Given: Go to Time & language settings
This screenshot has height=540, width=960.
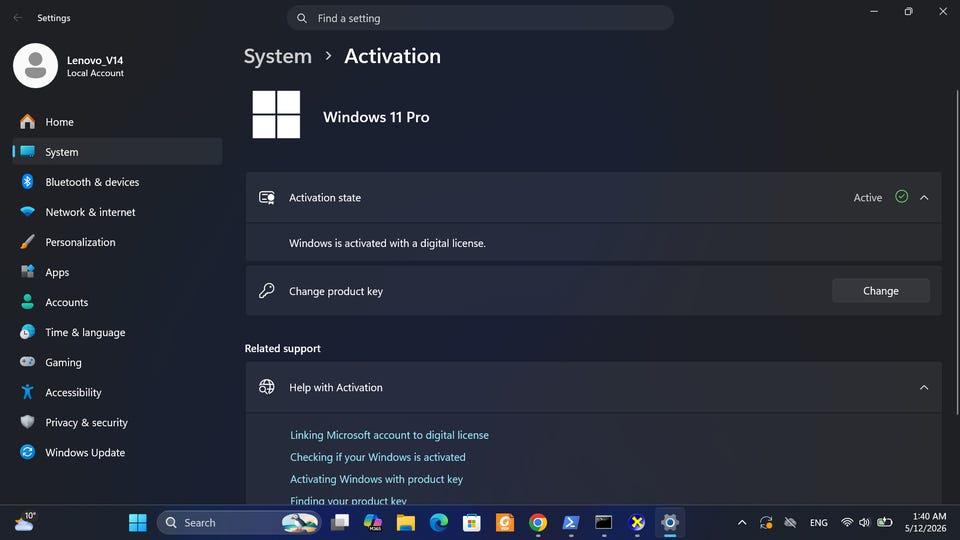Looking at the screenshot, I should [x=117, y=332].
